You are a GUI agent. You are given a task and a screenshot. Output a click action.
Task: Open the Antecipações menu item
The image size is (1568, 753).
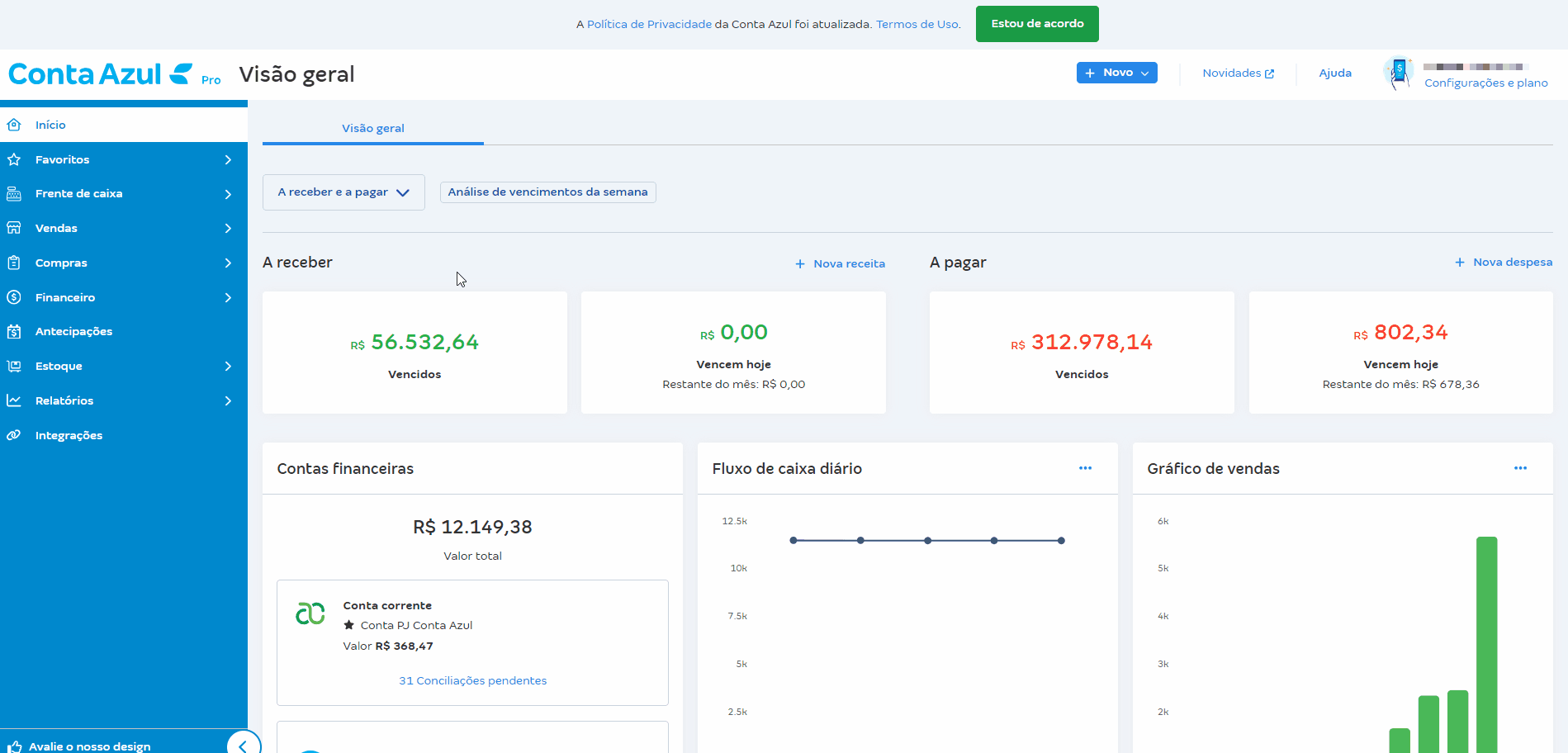pyautogui.click(x=124, y=331)
